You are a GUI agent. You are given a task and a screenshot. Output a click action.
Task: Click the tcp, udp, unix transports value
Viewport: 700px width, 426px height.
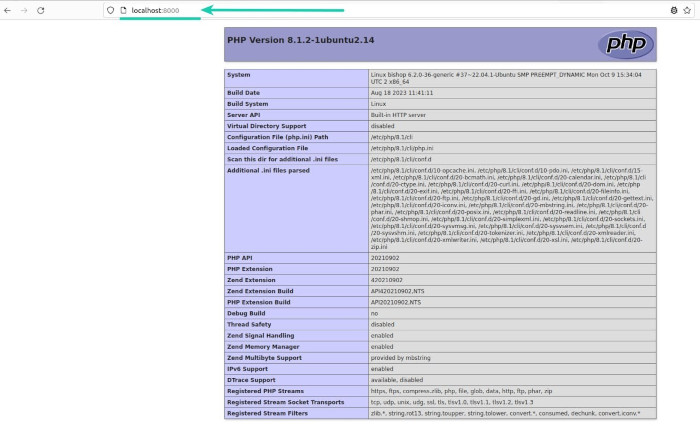click(x=452, y=402)
